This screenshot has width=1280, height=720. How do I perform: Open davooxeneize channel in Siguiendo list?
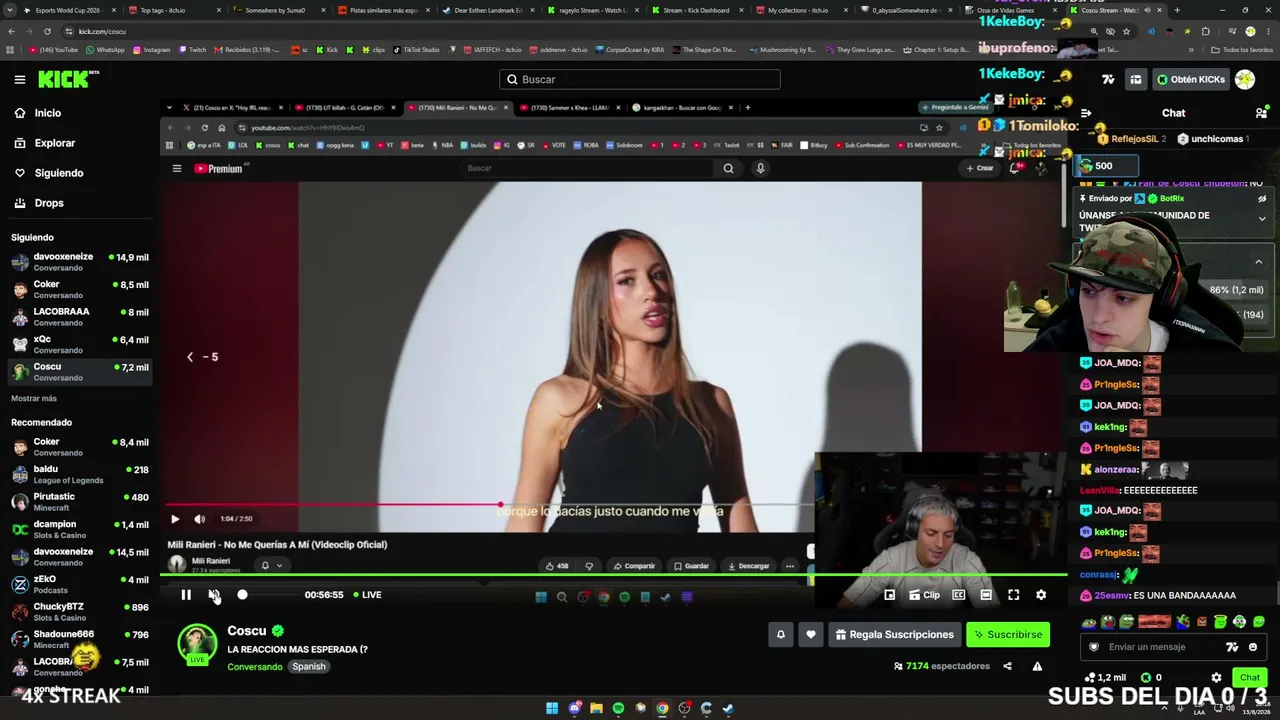[80, 262]
